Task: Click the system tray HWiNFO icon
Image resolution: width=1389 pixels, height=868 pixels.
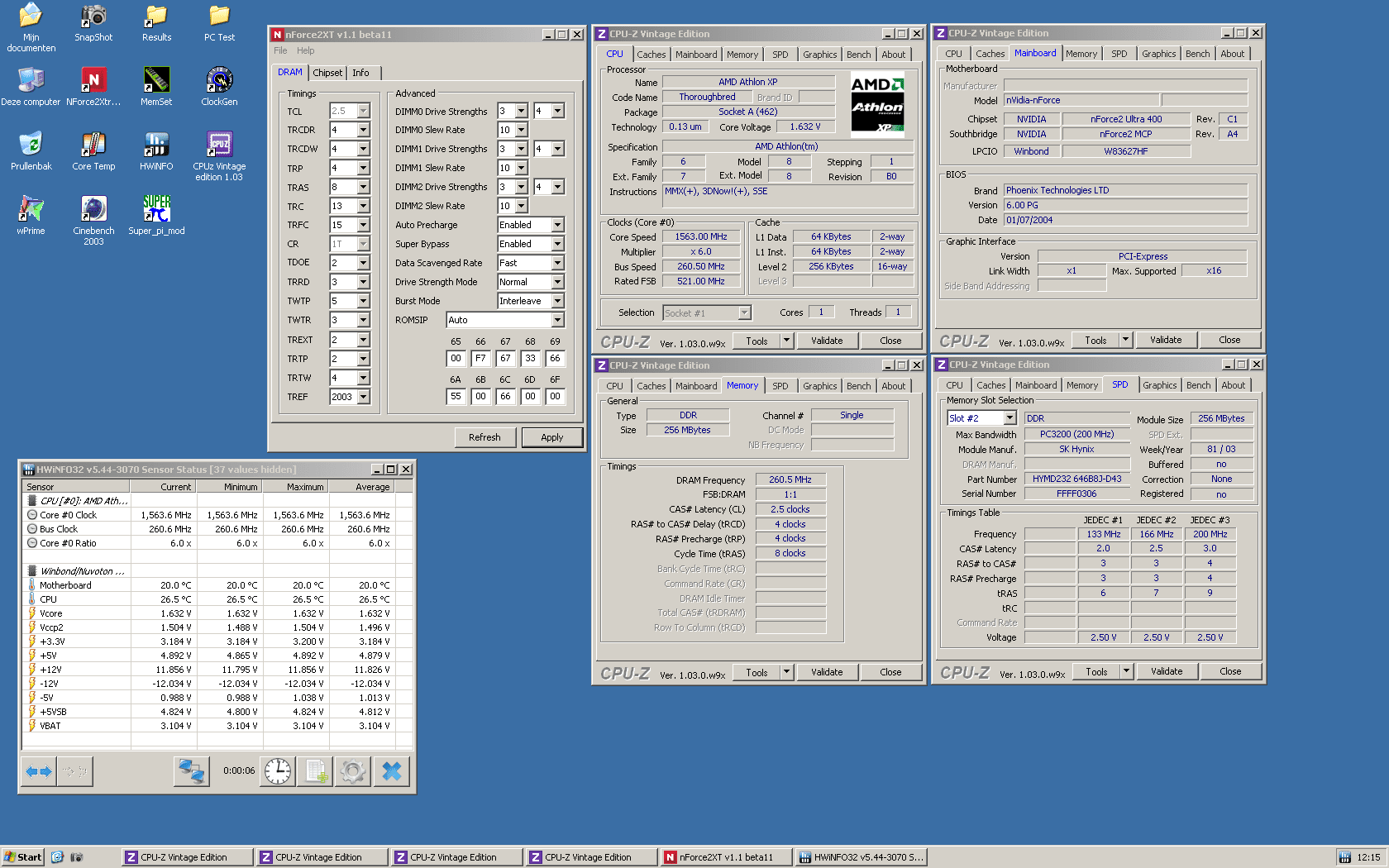Action: coord(1344,857)
